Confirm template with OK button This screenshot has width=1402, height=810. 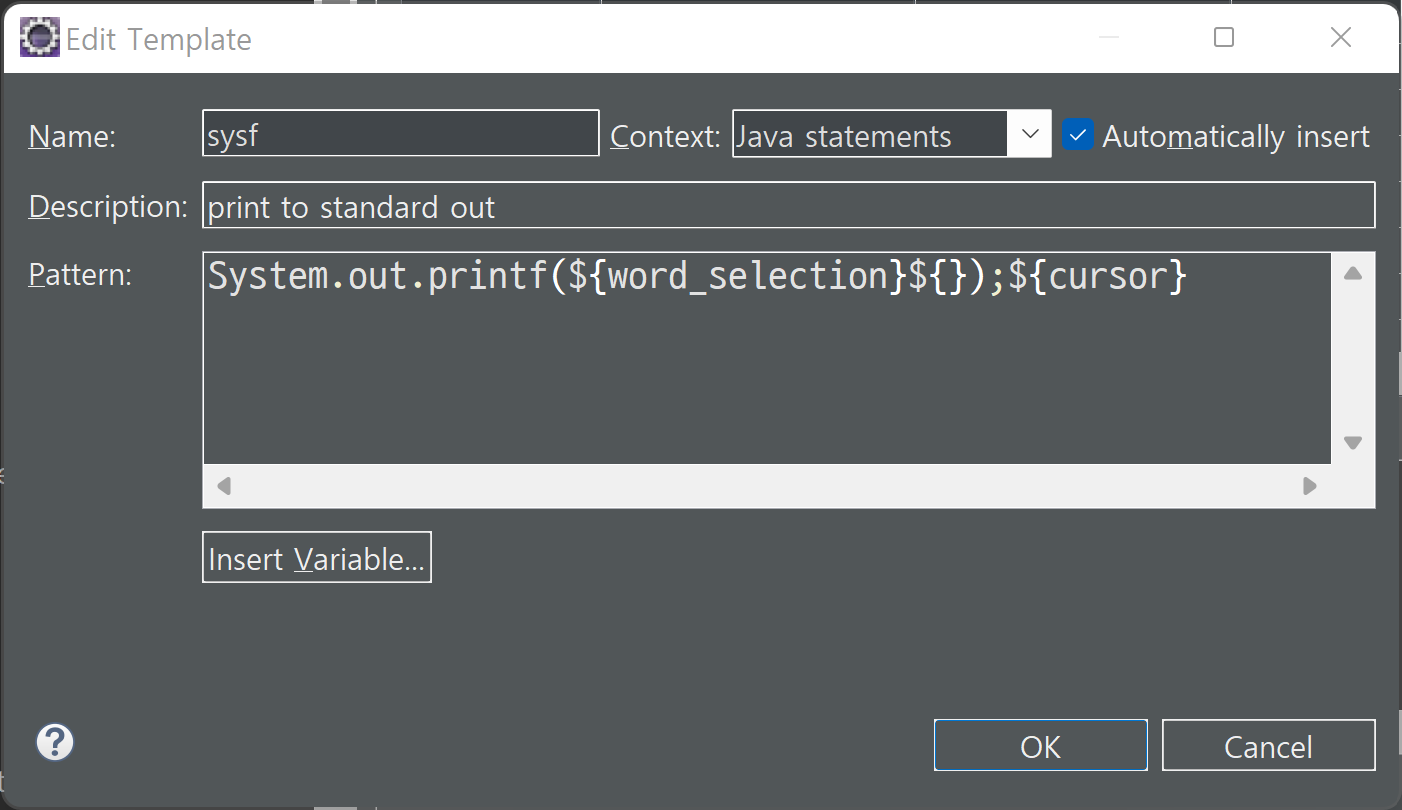(x=1041, y=746)
